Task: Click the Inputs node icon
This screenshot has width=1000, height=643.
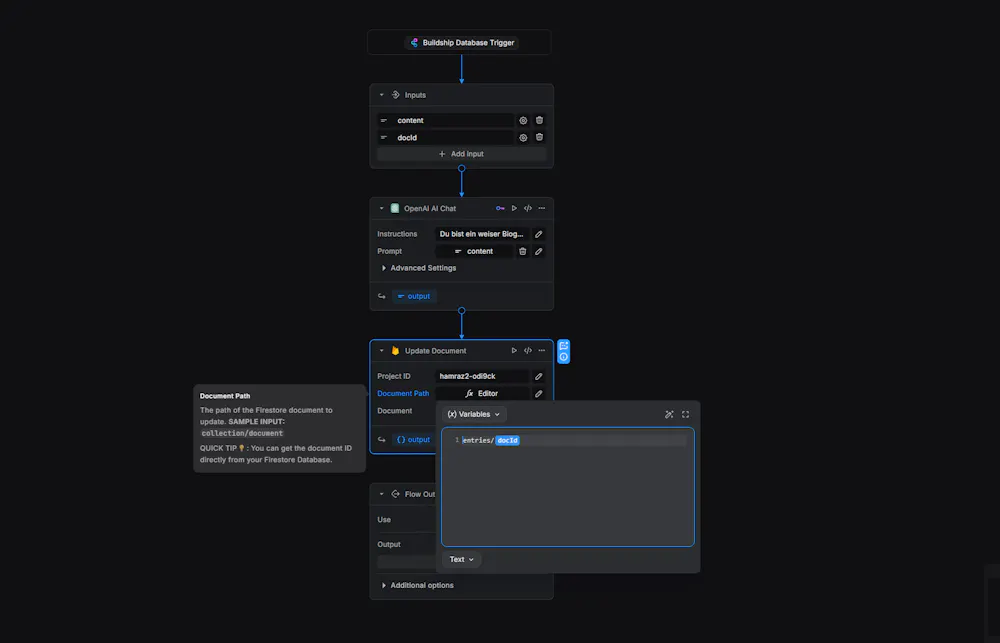Action: point(395,94)
